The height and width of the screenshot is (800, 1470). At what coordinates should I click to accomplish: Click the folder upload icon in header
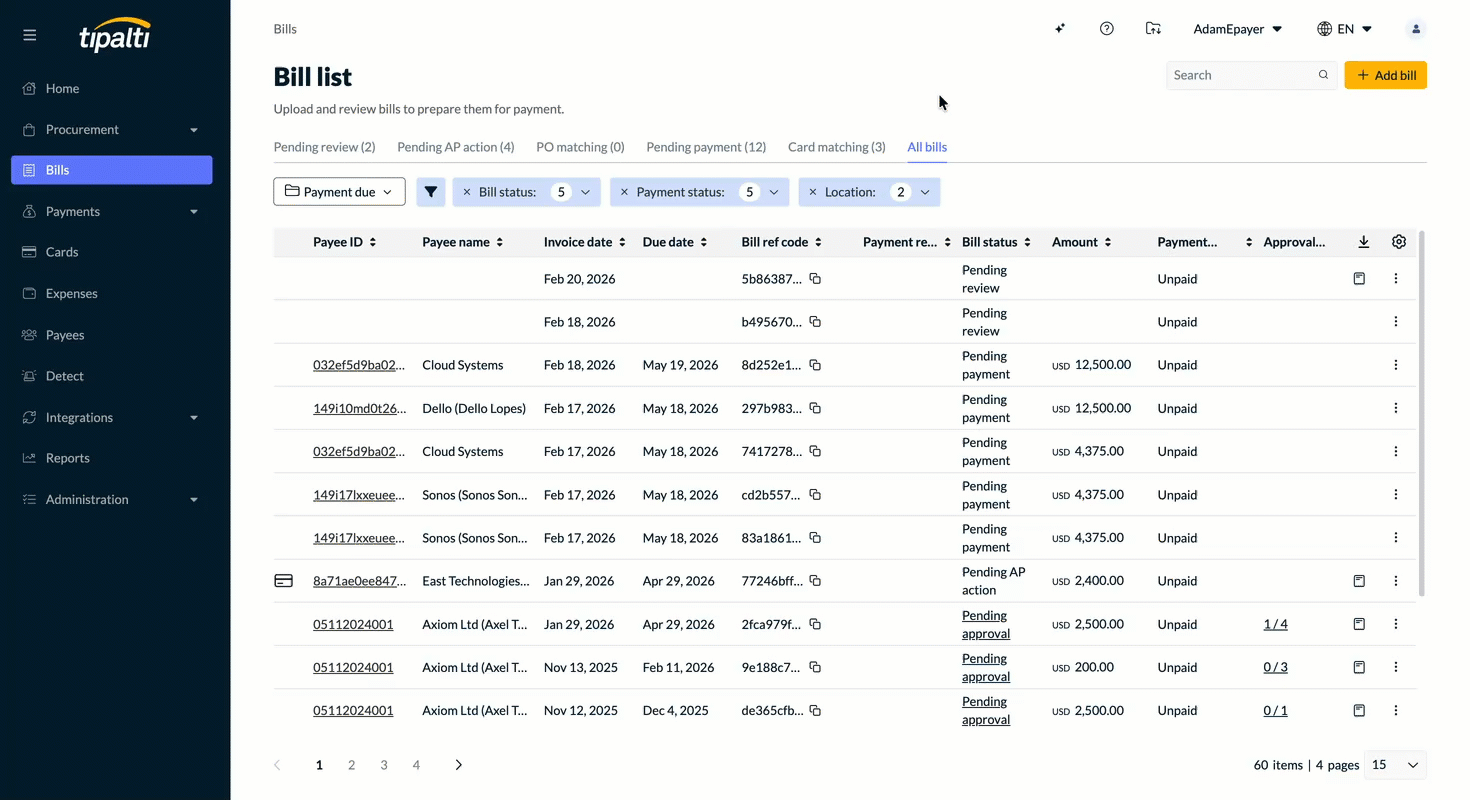(x=1153, y=29)
